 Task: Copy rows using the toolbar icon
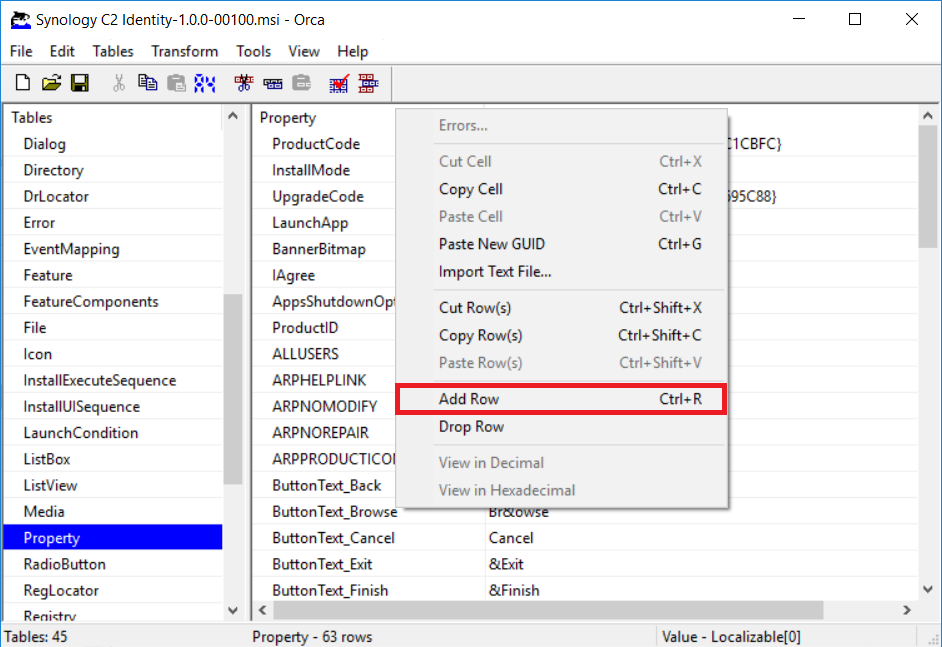tap(272, 83)
